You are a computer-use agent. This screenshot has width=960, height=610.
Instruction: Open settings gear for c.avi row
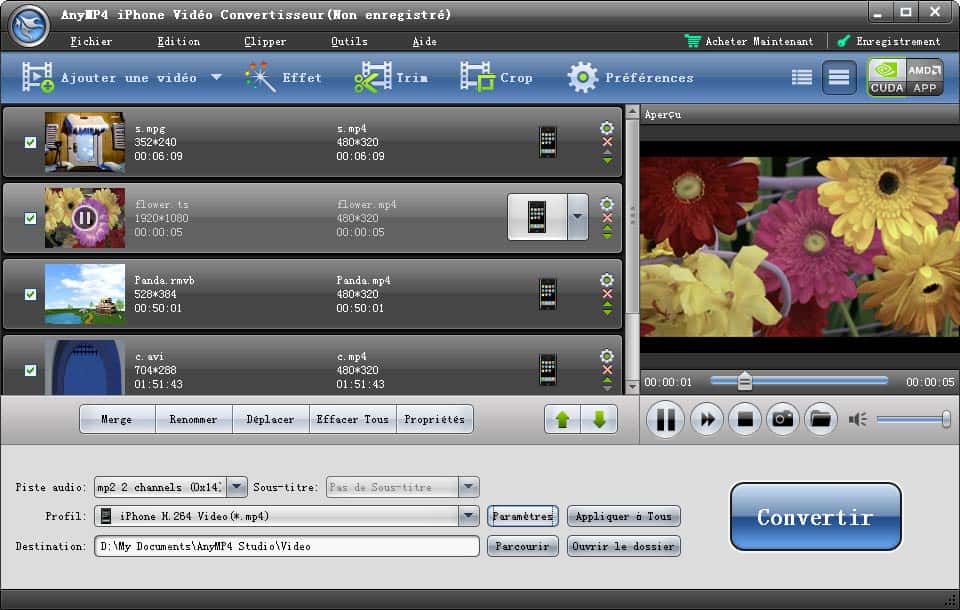(607, 355)
